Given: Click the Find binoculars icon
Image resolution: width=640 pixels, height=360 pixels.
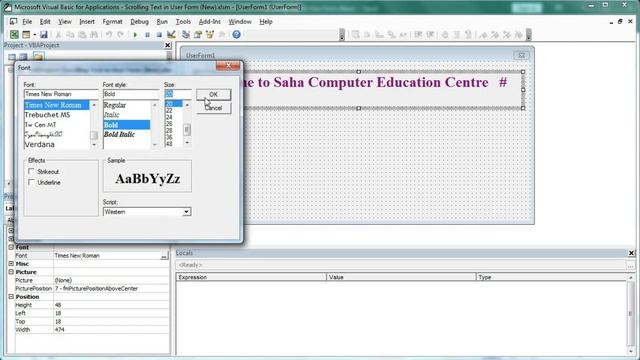Looking at the screenshot, I should click(94, 35).
